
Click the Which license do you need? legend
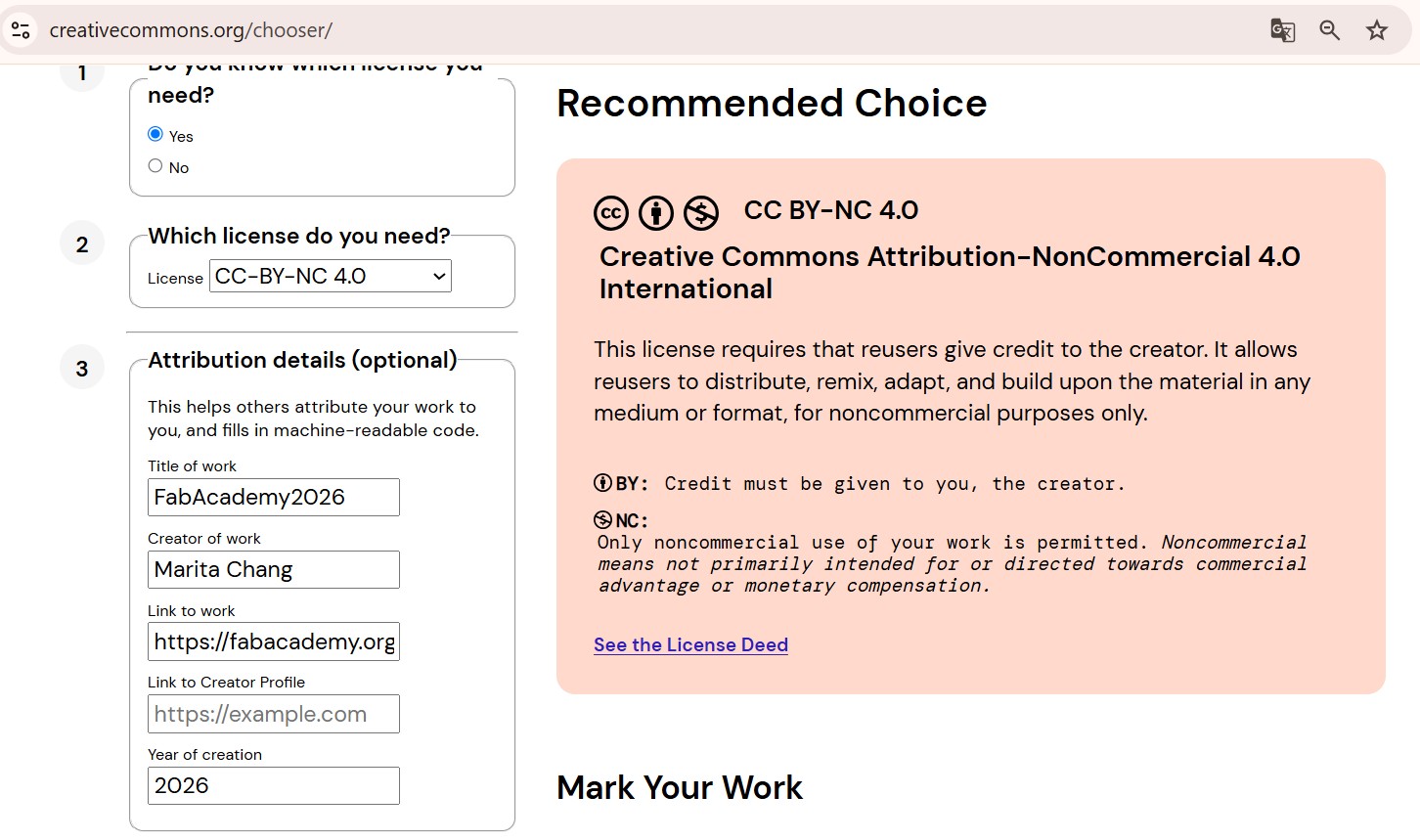[299, 236]
